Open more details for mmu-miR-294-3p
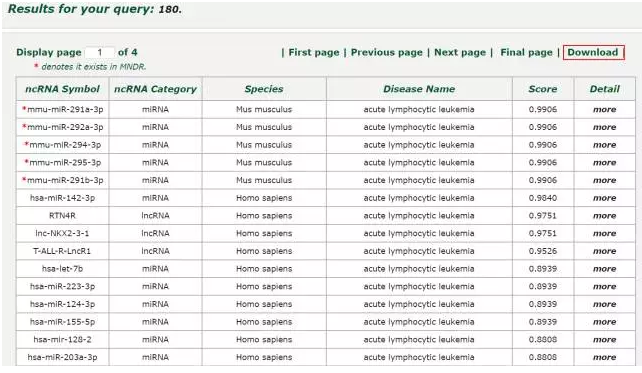Screen dimensions: 642x373 point(604,145)
